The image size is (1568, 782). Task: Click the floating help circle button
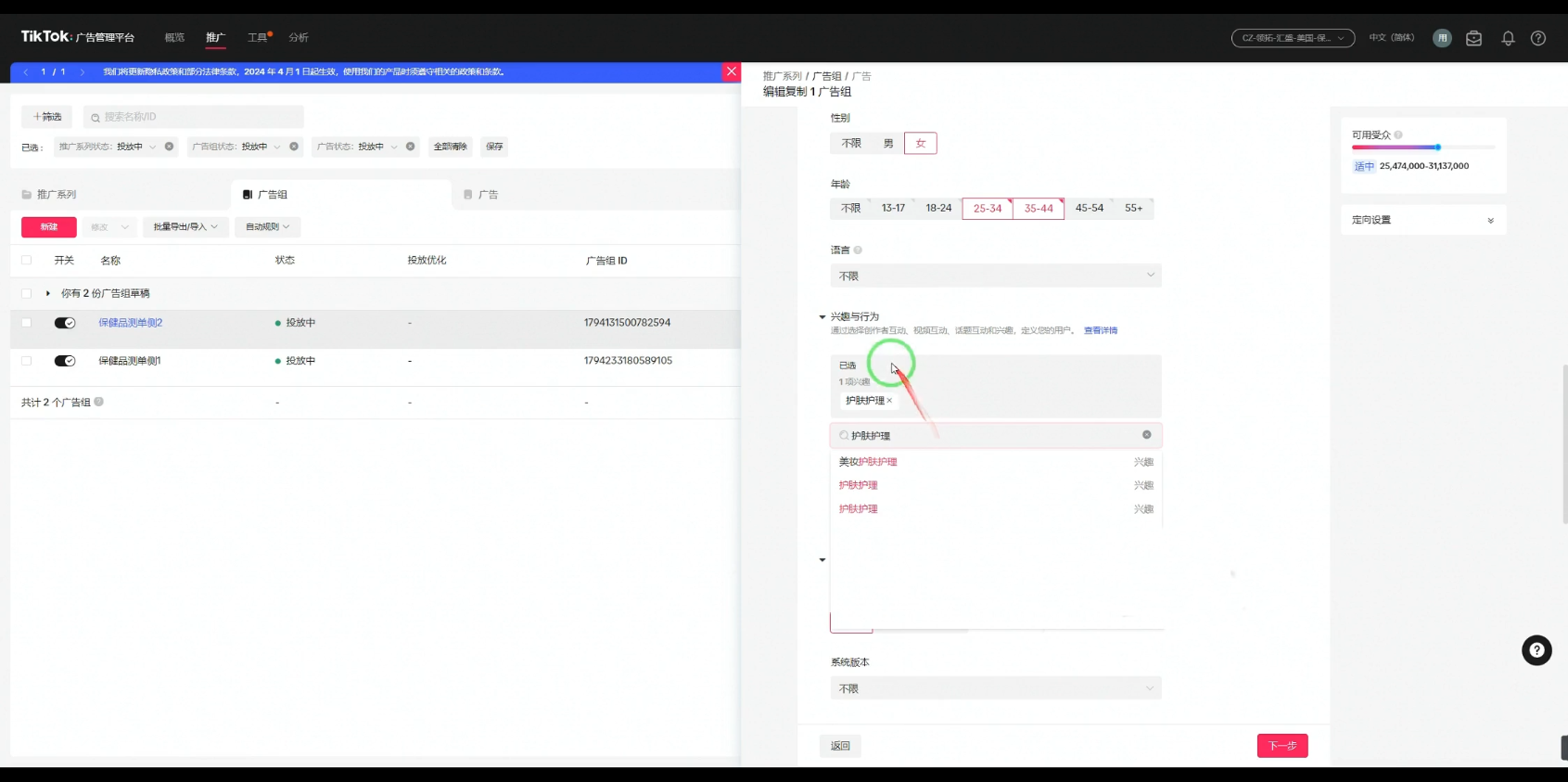pyautogui.click(x=1536, y=650)
